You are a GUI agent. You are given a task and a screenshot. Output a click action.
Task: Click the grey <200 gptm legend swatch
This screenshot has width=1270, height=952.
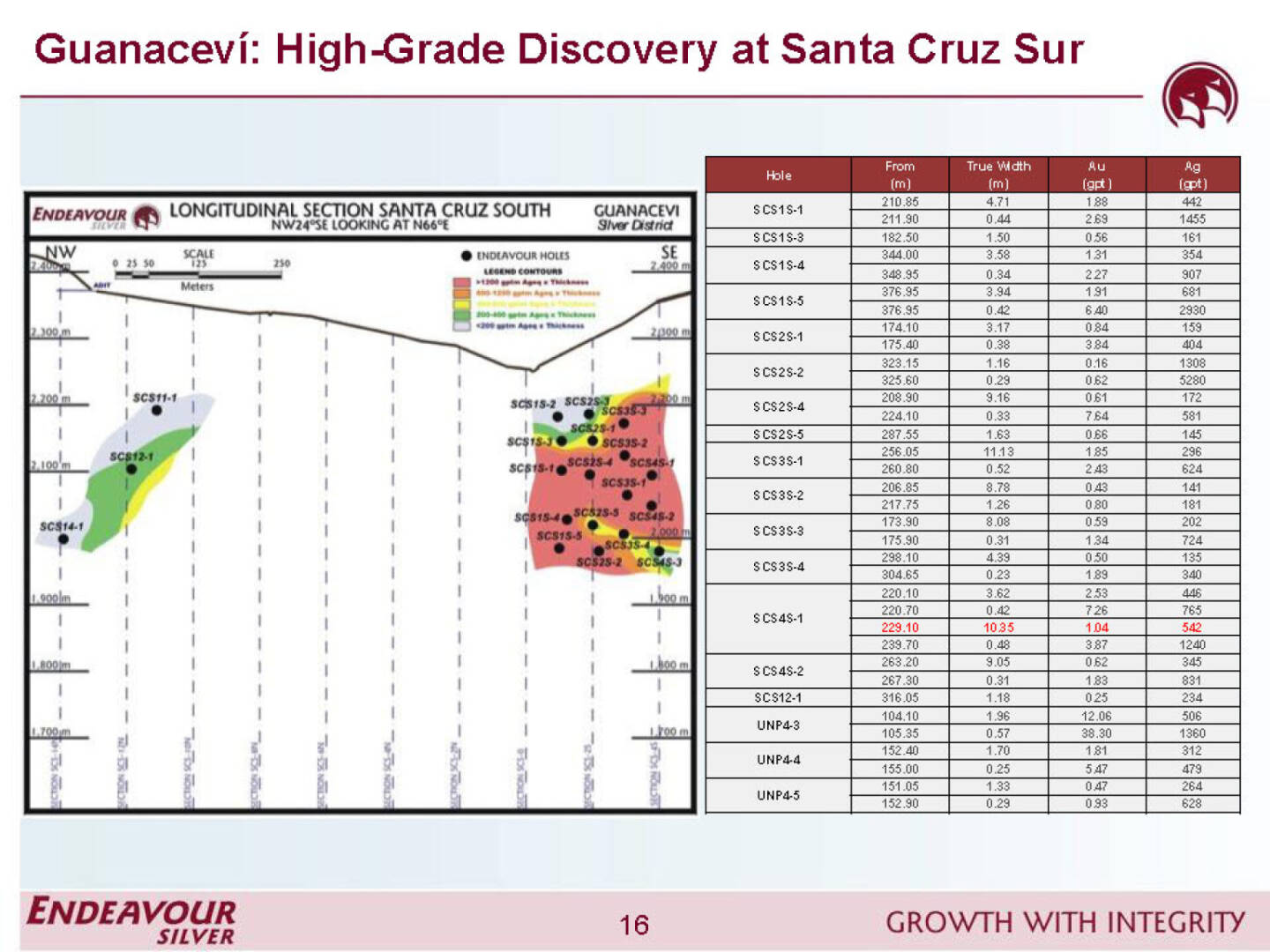pyautogui.click(x=461, y=325)
